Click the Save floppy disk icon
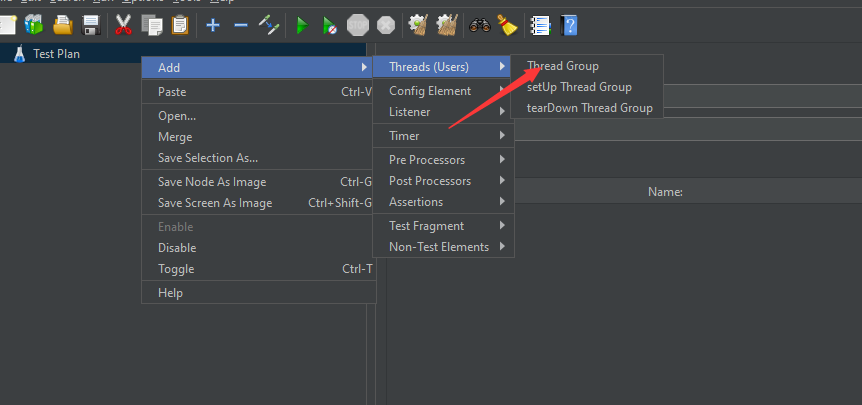This screenshot has width=862, height=405. pos(91,25)
